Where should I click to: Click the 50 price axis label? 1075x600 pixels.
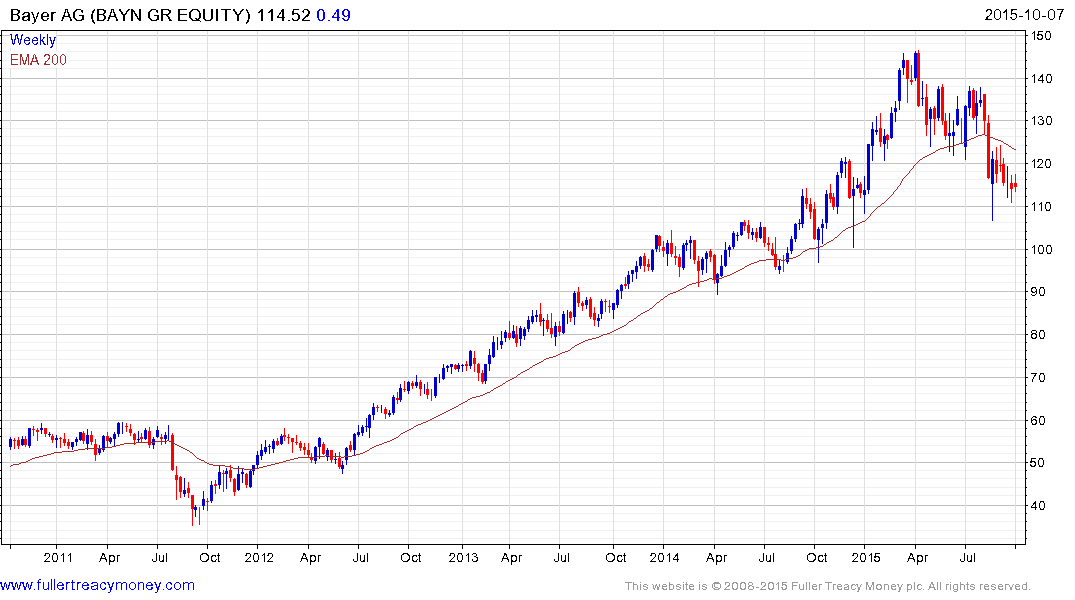click(x=1038, y=463)
